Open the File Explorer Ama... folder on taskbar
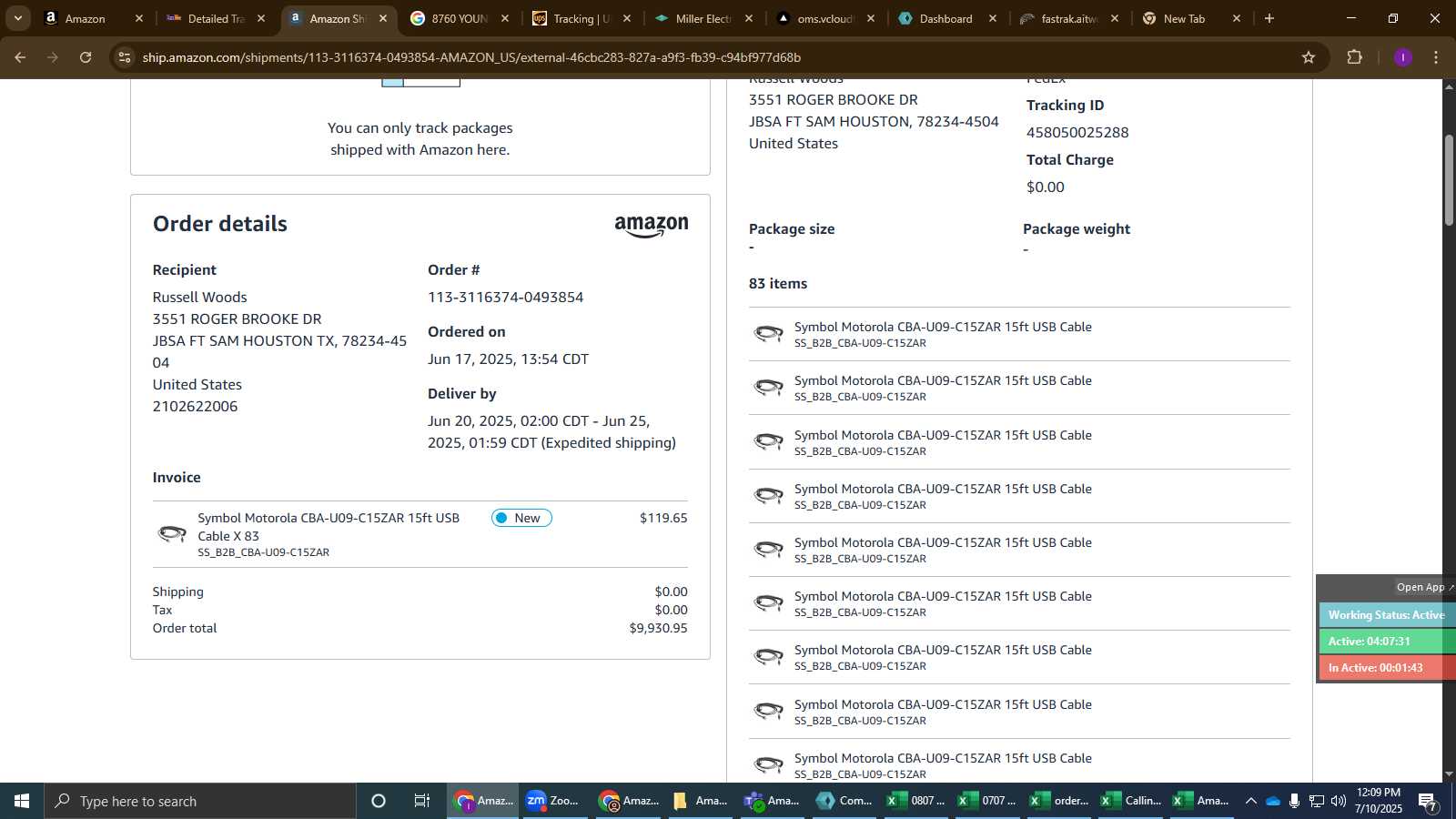The width and height of the screenshot is (1456, 819). click(x=699, y=801)
